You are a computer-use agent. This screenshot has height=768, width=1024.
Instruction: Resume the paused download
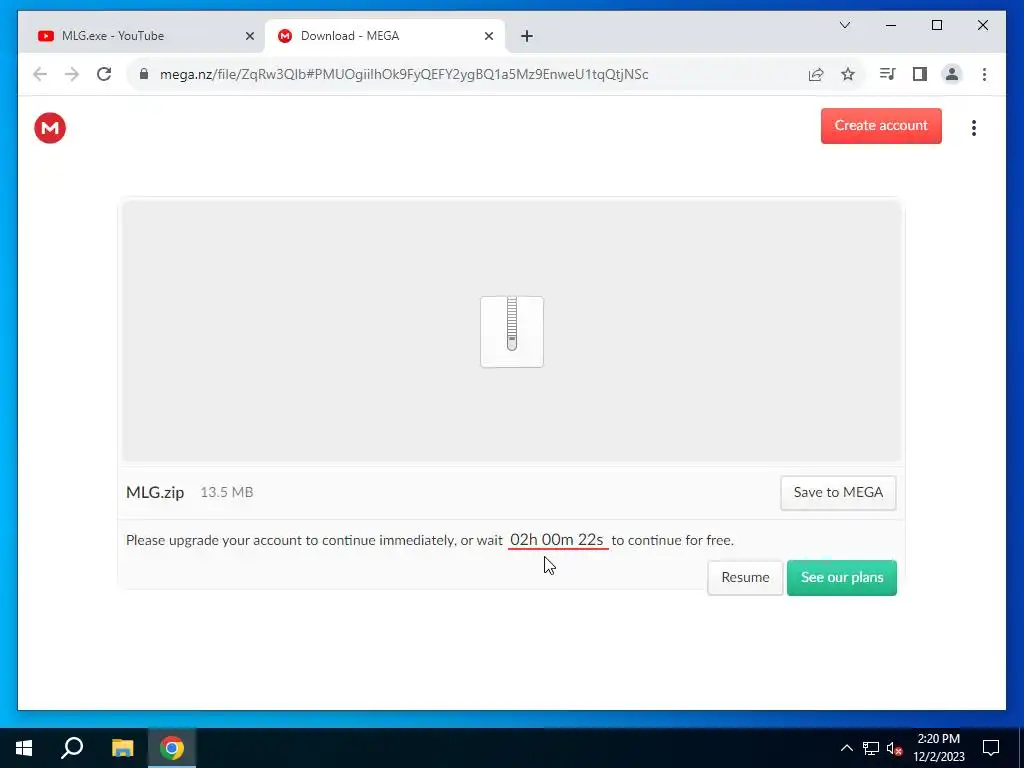click(745, 577)
